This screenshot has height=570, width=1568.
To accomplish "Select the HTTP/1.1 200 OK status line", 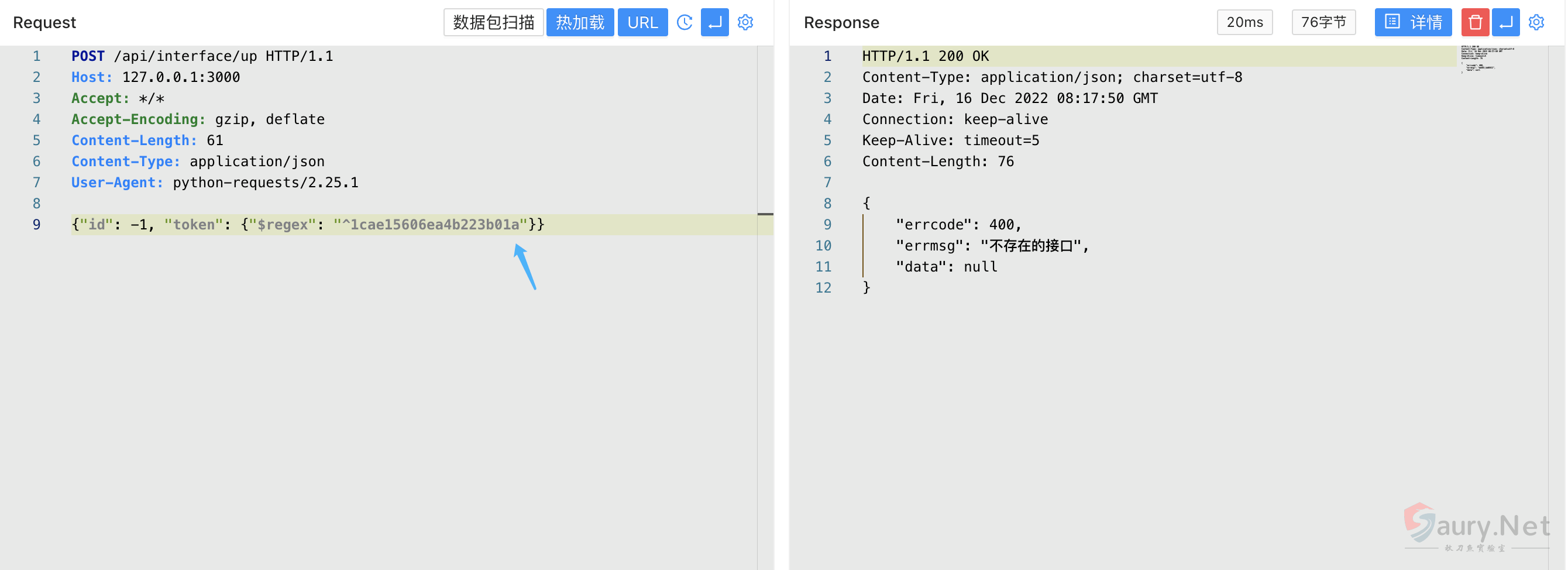I will click(x=924, y=56).
